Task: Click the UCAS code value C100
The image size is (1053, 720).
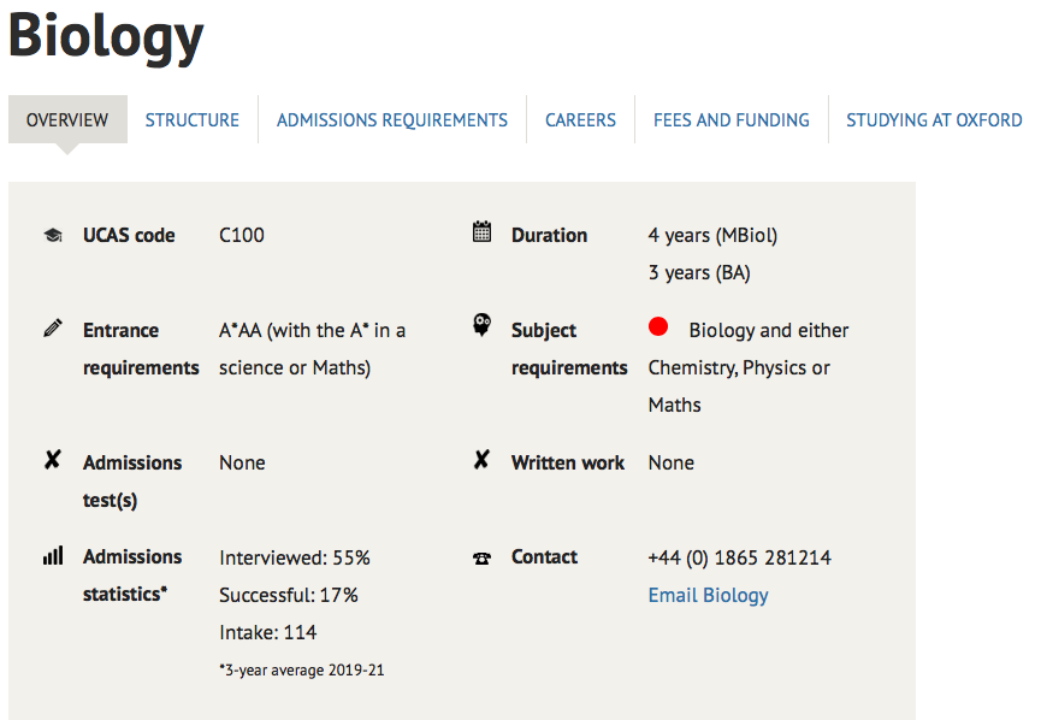Action: tap(242, 235)
